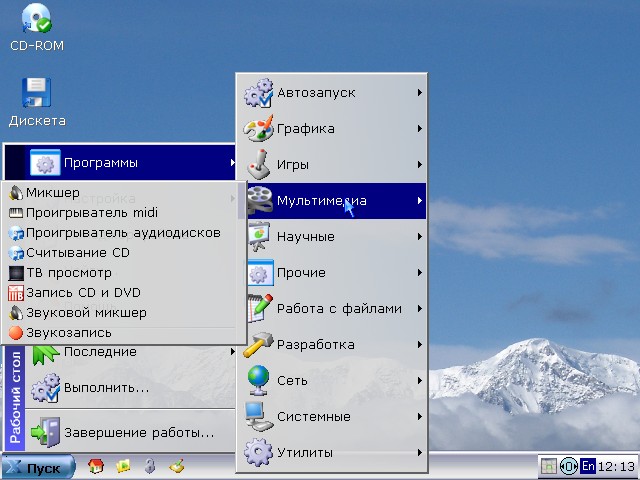
Task: Expand the Игры submenu arrow
Action: 420,164
